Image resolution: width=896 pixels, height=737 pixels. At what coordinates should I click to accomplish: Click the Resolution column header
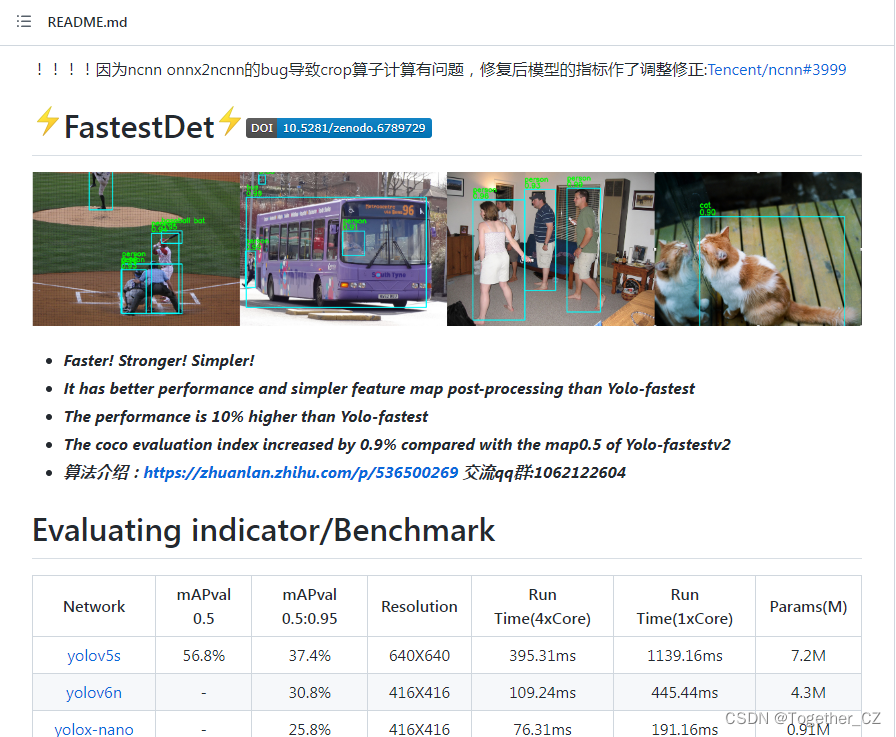[x=419, y=606]
